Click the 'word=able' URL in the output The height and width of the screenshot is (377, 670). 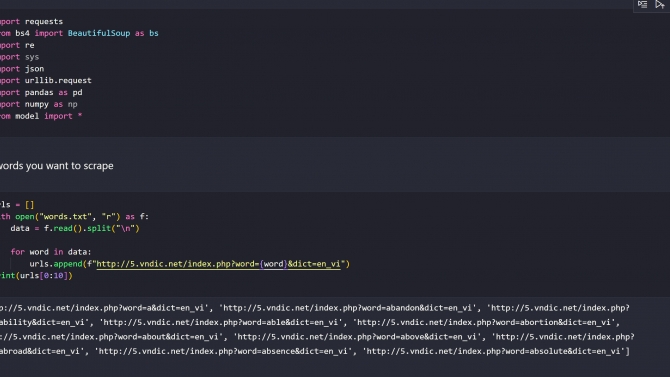(x=220, y=322)
